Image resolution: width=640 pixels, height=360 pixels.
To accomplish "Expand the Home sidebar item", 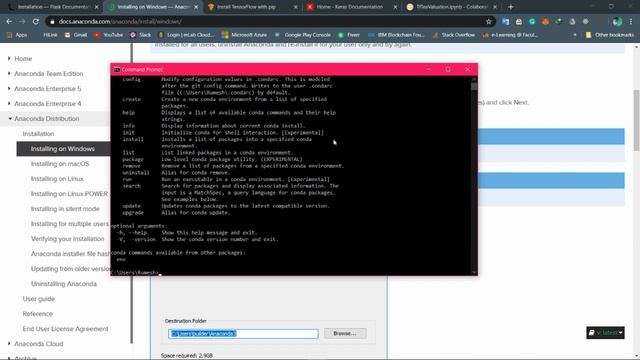I will point(9,59).
